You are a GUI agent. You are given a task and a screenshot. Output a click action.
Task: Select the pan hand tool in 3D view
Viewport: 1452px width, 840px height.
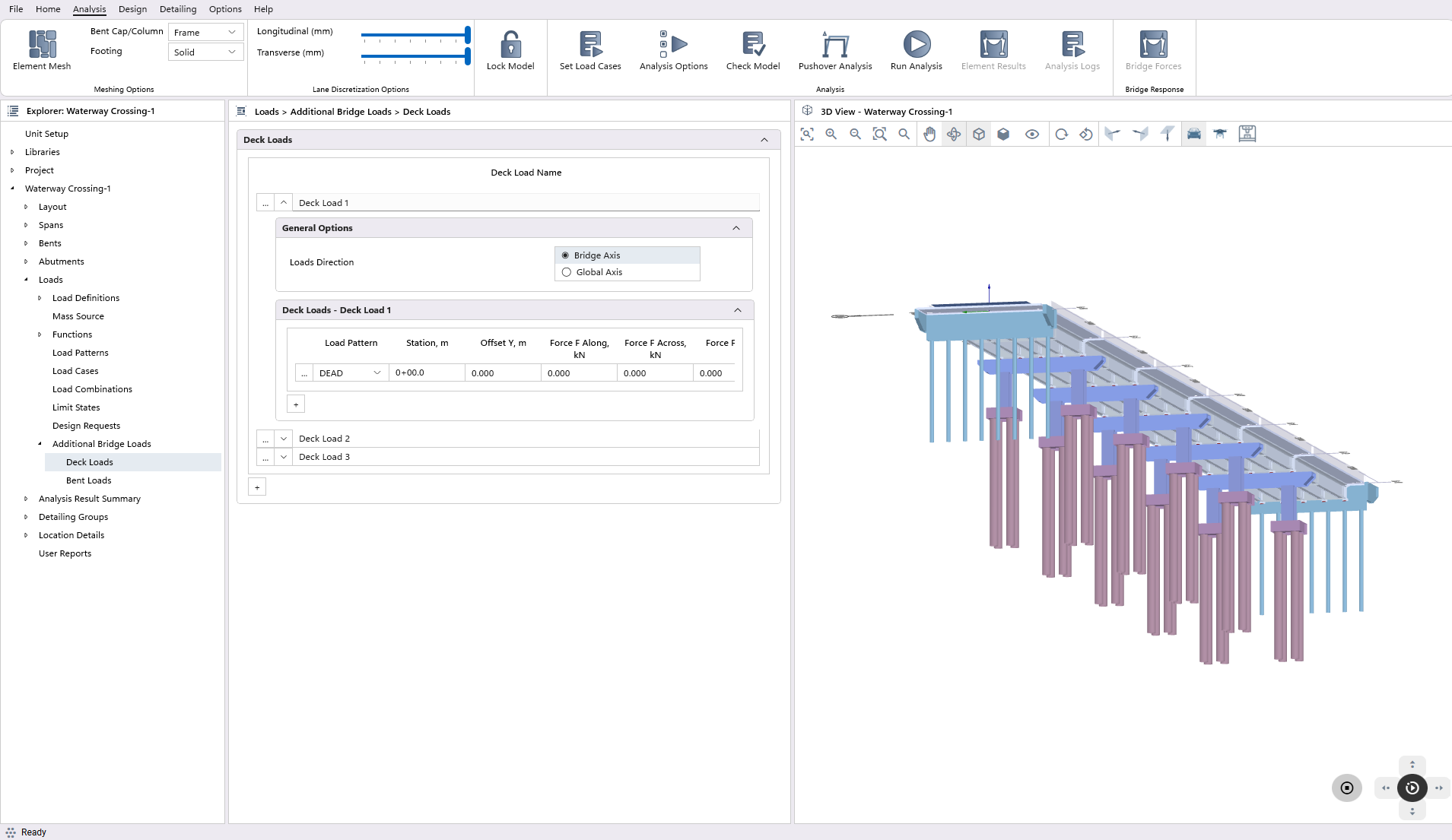coord(929,135)
